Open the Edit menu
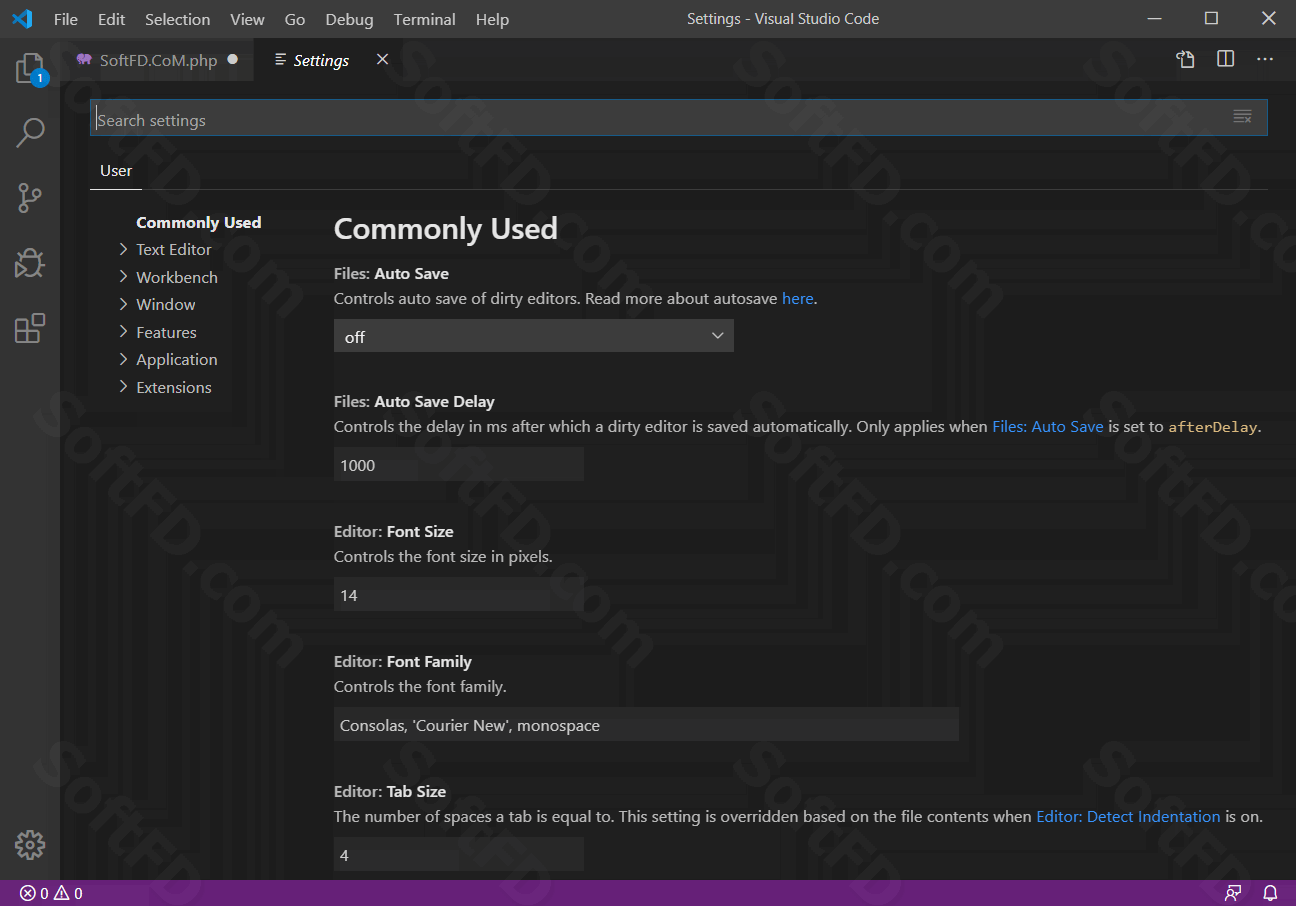 [x=112, y=19]
